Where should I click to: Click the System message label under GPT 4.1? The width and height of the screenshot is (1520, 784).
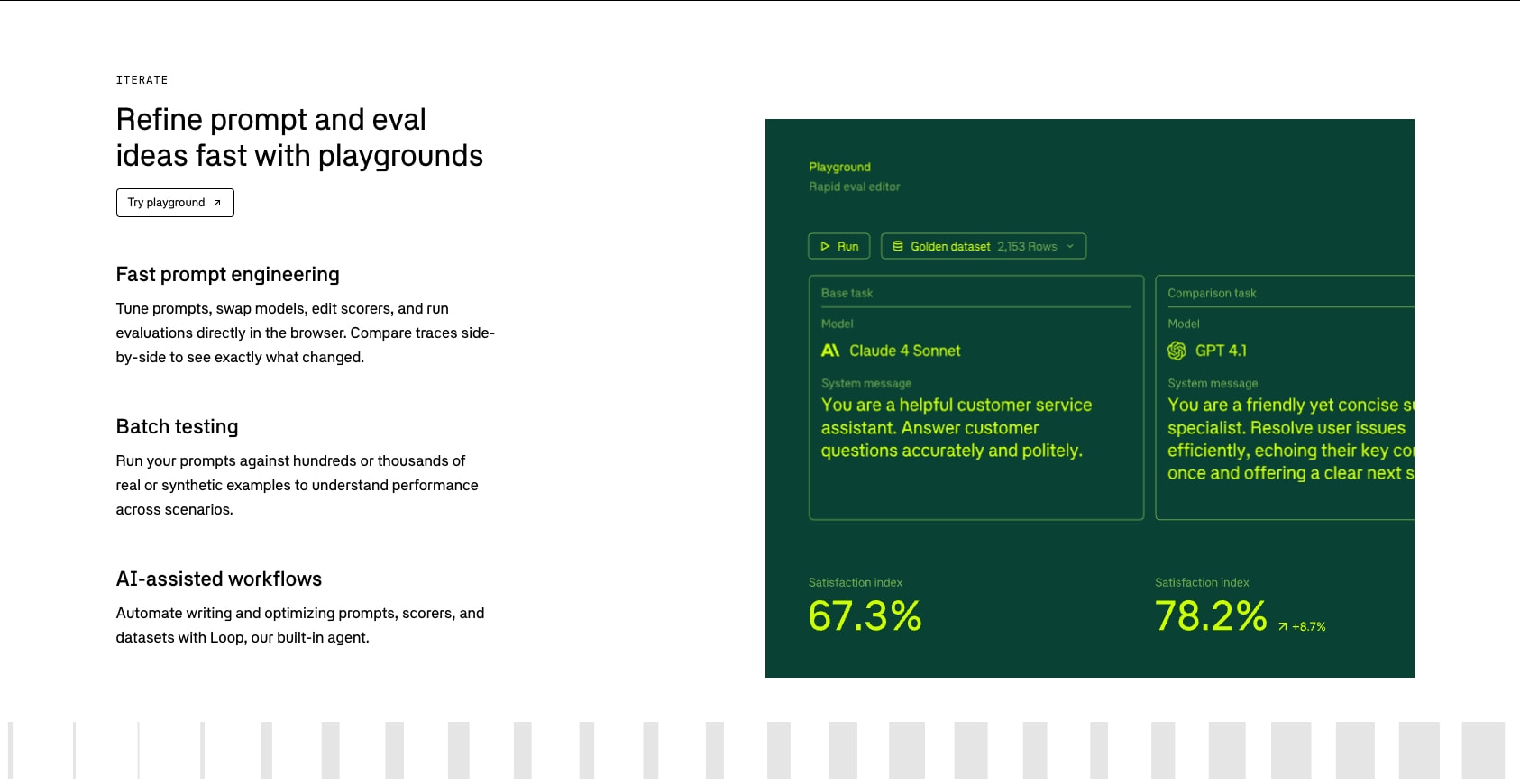1213,383
